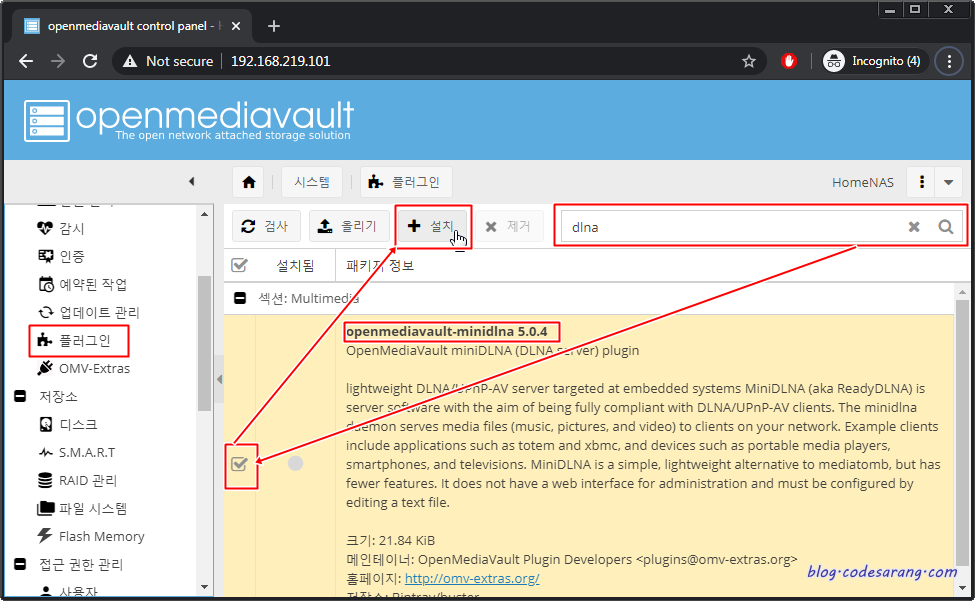Screen dimensions: 975x601
Task: Toggle checkbox for openmediavault-minidlna row
Action: [x=239, y=464]
